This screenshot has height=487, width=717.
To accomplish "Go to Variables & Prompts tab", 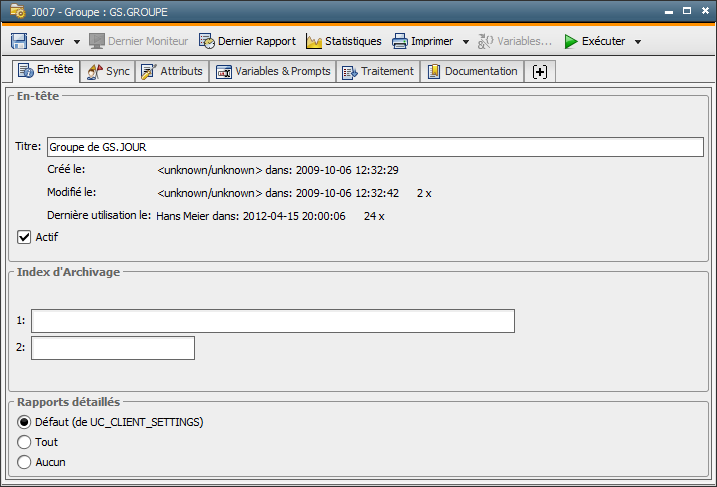I will (x=273, y=72).
